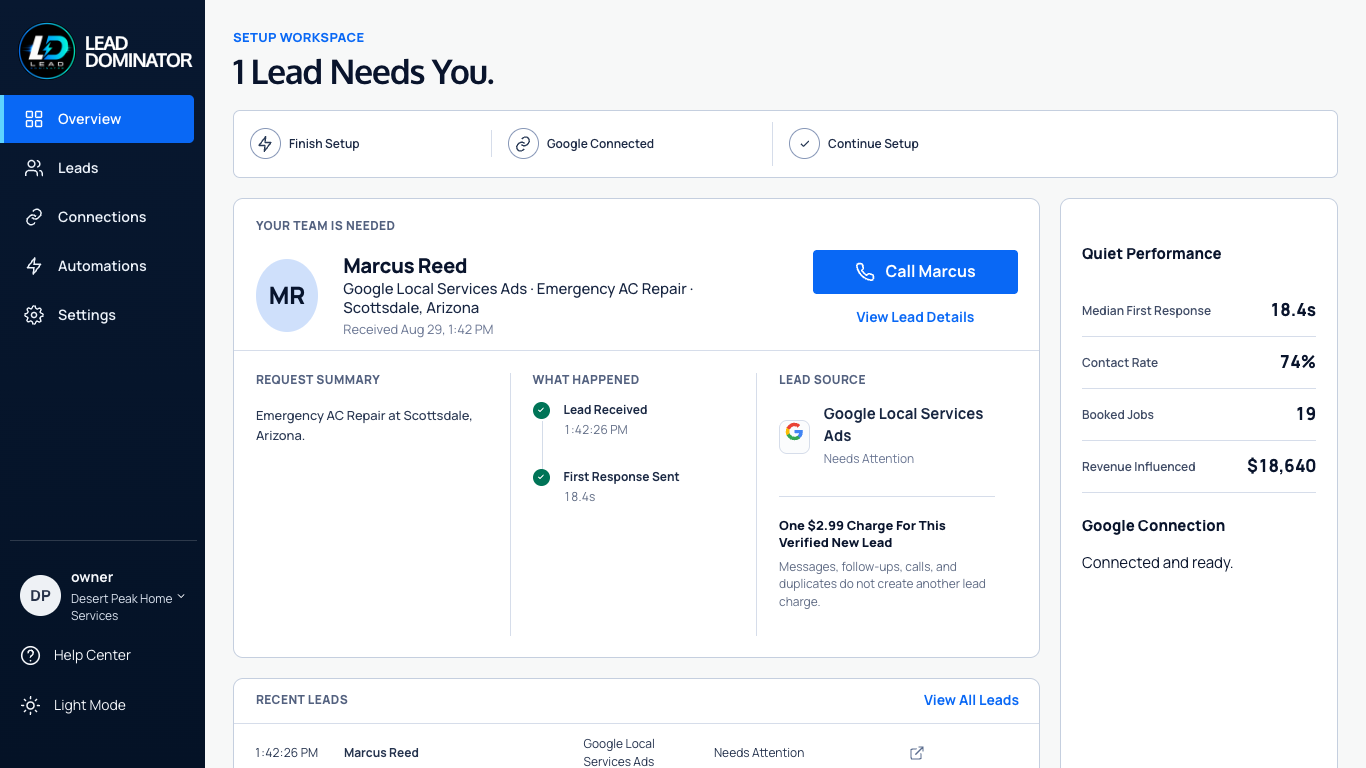The height and width of the screenshot is (768, 1366).
Task: Click the Lead Dominator logo
Action: [x=106, y=51]
